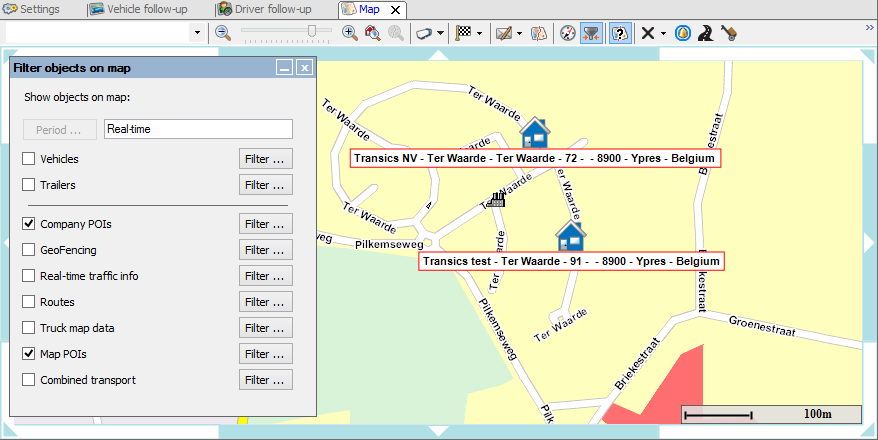
Task: Expand the X delete tool dropdown arrow
Action: (x=664, y=33)
